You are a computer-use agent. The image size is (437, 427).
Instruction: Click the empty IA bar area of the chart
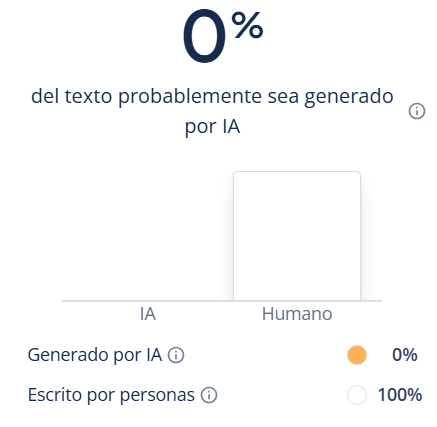coord(148,236)
